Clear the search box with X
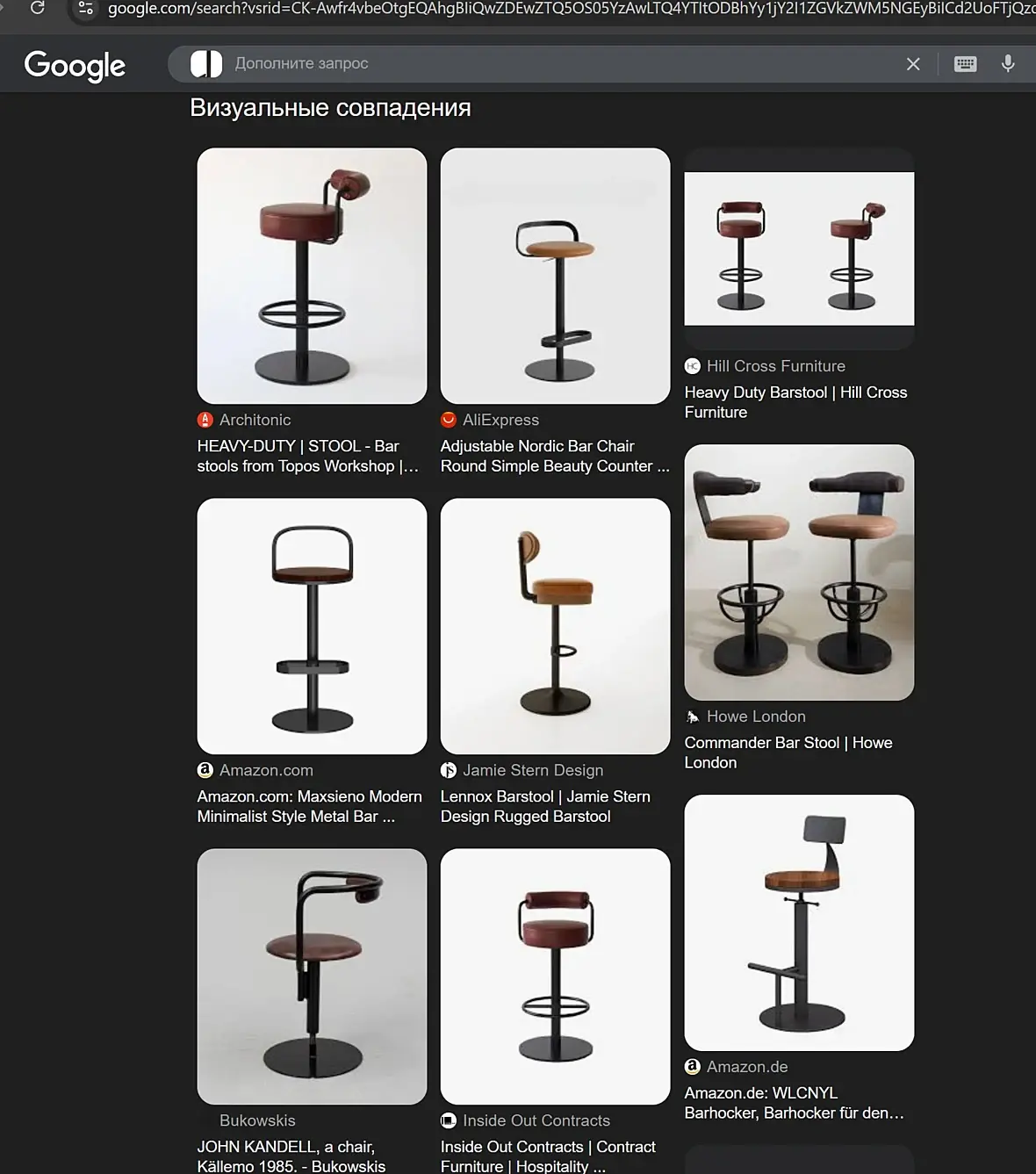The height and width of the screenshot is (1174, 1036). coord(913,64)
